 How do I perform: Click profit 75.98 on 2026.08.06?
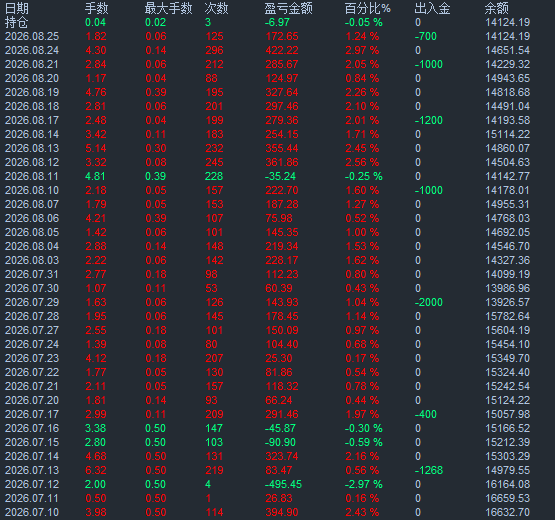point(279,218)
